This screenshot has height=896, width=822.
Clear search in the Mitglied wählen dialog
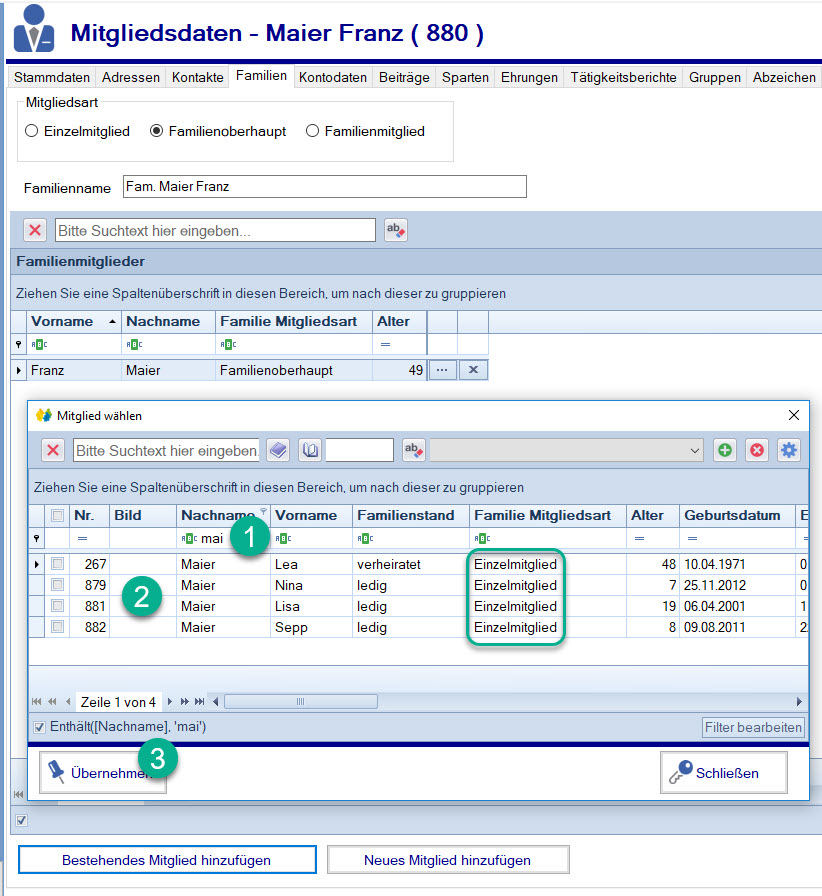[x=53, y=450]
